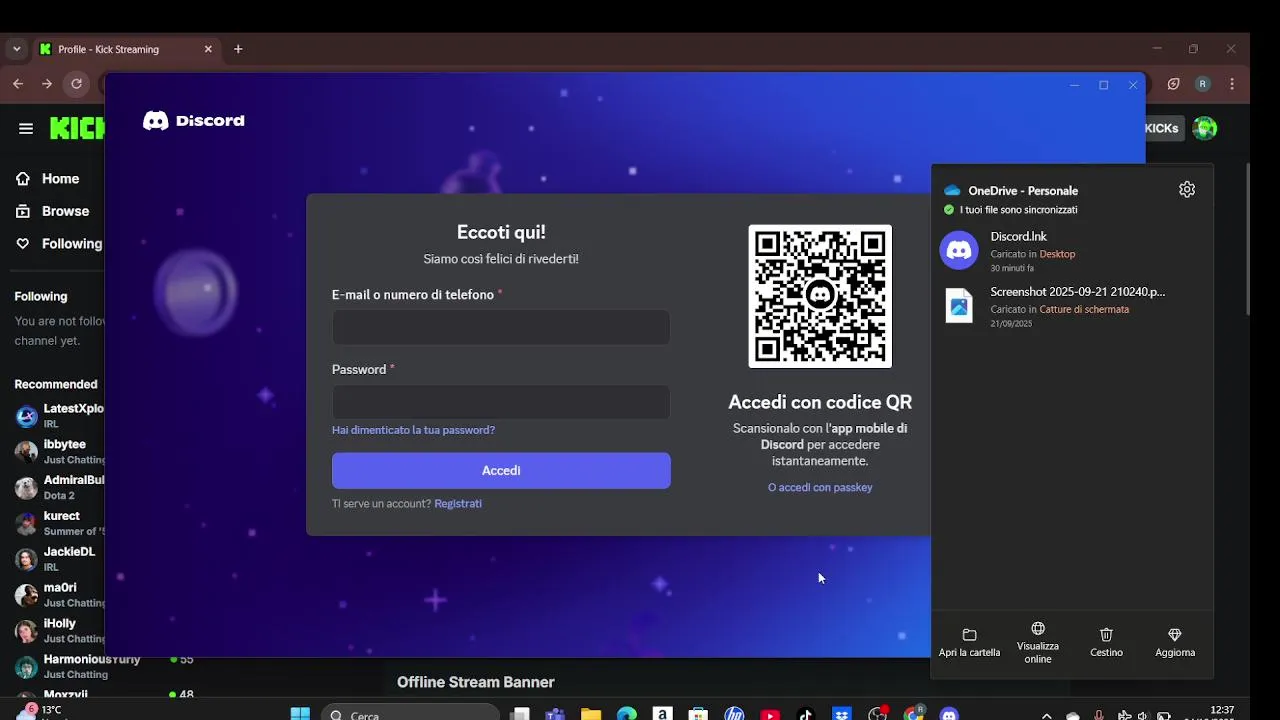Open ibbytee channel in Recommended
Image resolution: width=1280 pixels, height=720 pixels.
click(60, 451)
